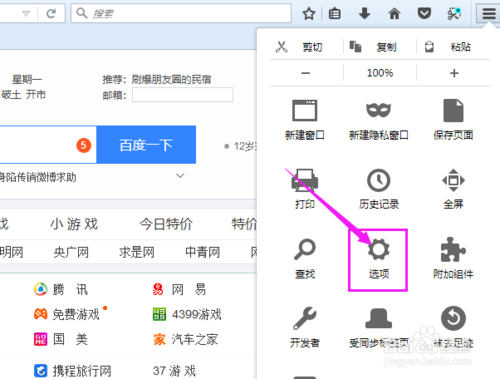The width and height of the screenshot is (500, 379).
Task: Open the Find magnifier in menu
Action: tap(305, 249)
